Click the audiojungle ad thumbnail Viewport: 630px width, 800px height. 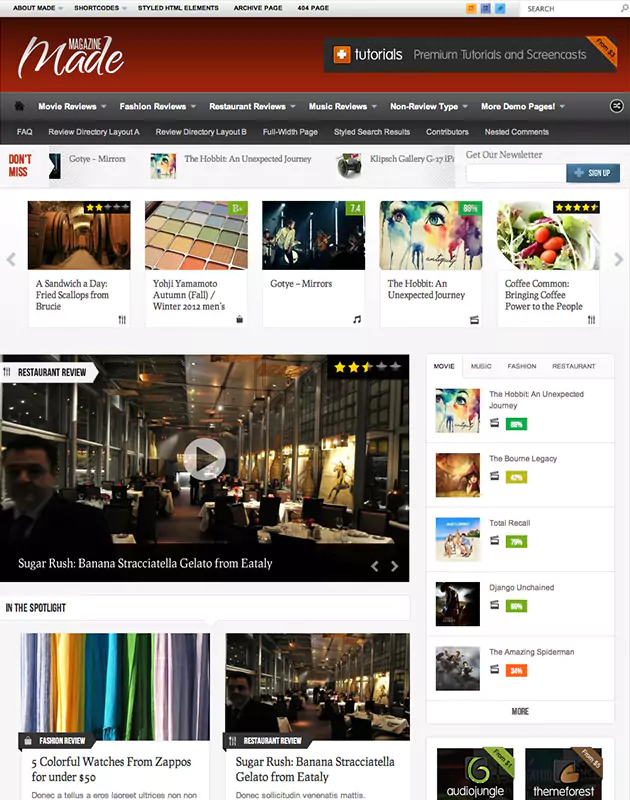[475, 774]
